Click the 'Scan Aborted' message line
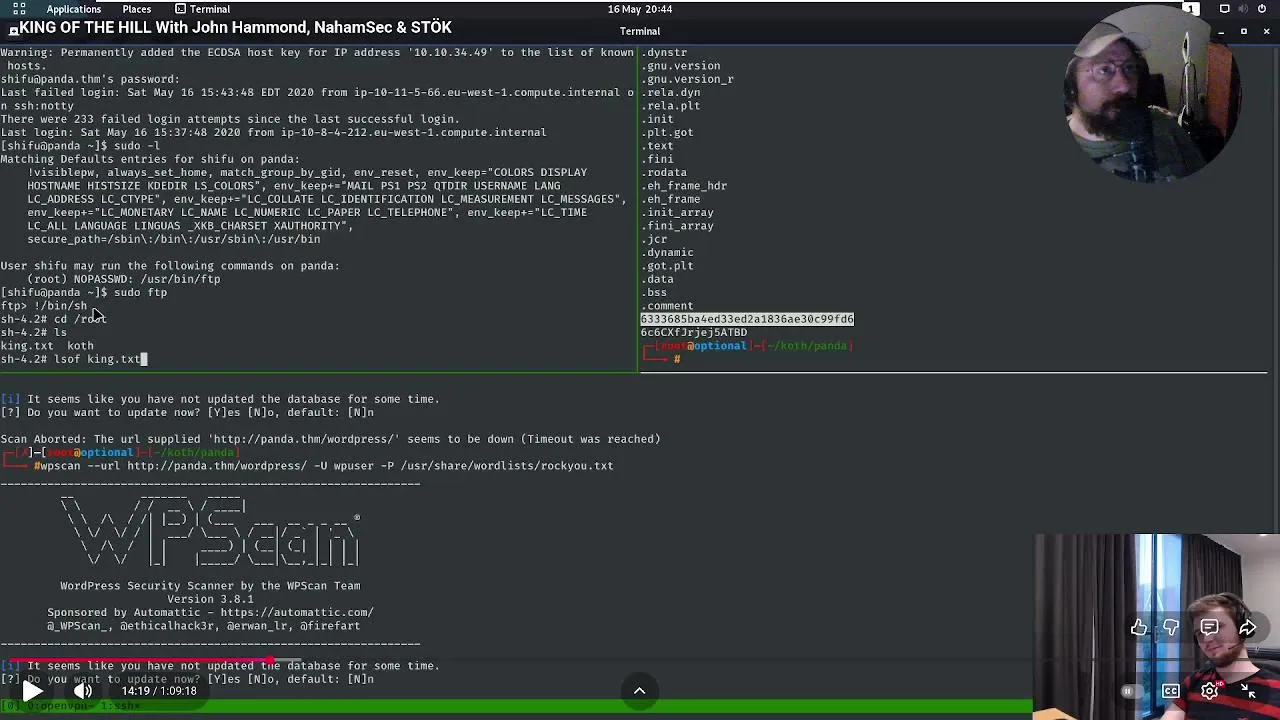This screenshot has width=1280, height=720. coord(330,439)
